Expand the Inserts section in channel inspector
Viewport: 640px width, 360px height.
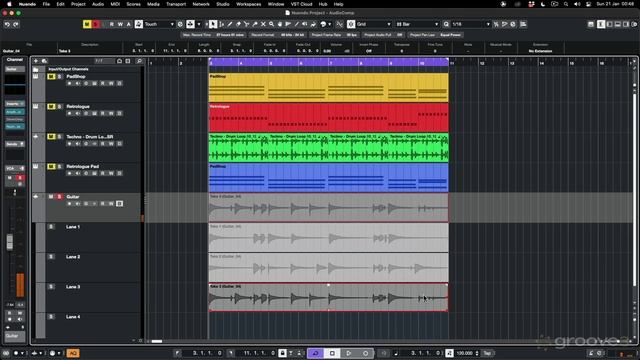click(15, 104)
